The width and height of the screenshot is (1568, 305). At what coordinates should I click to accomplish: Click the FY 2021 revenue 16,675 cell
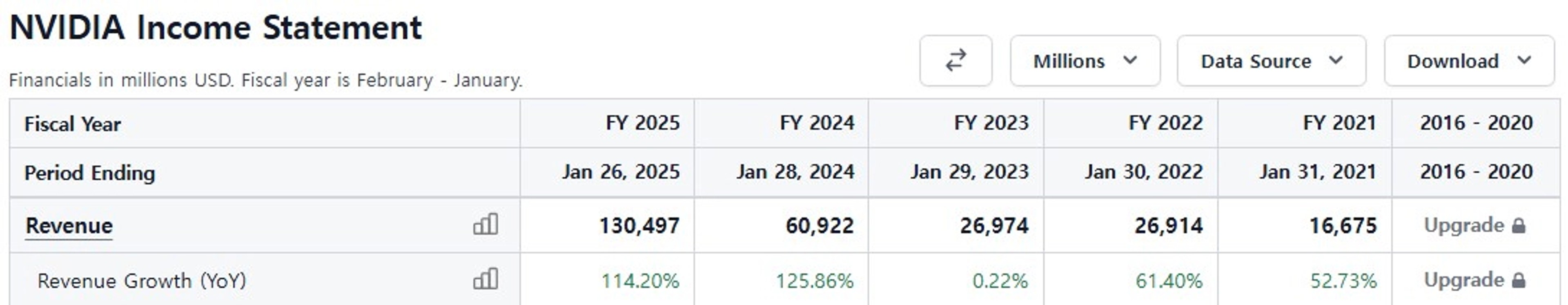(x=1343, y=226)
